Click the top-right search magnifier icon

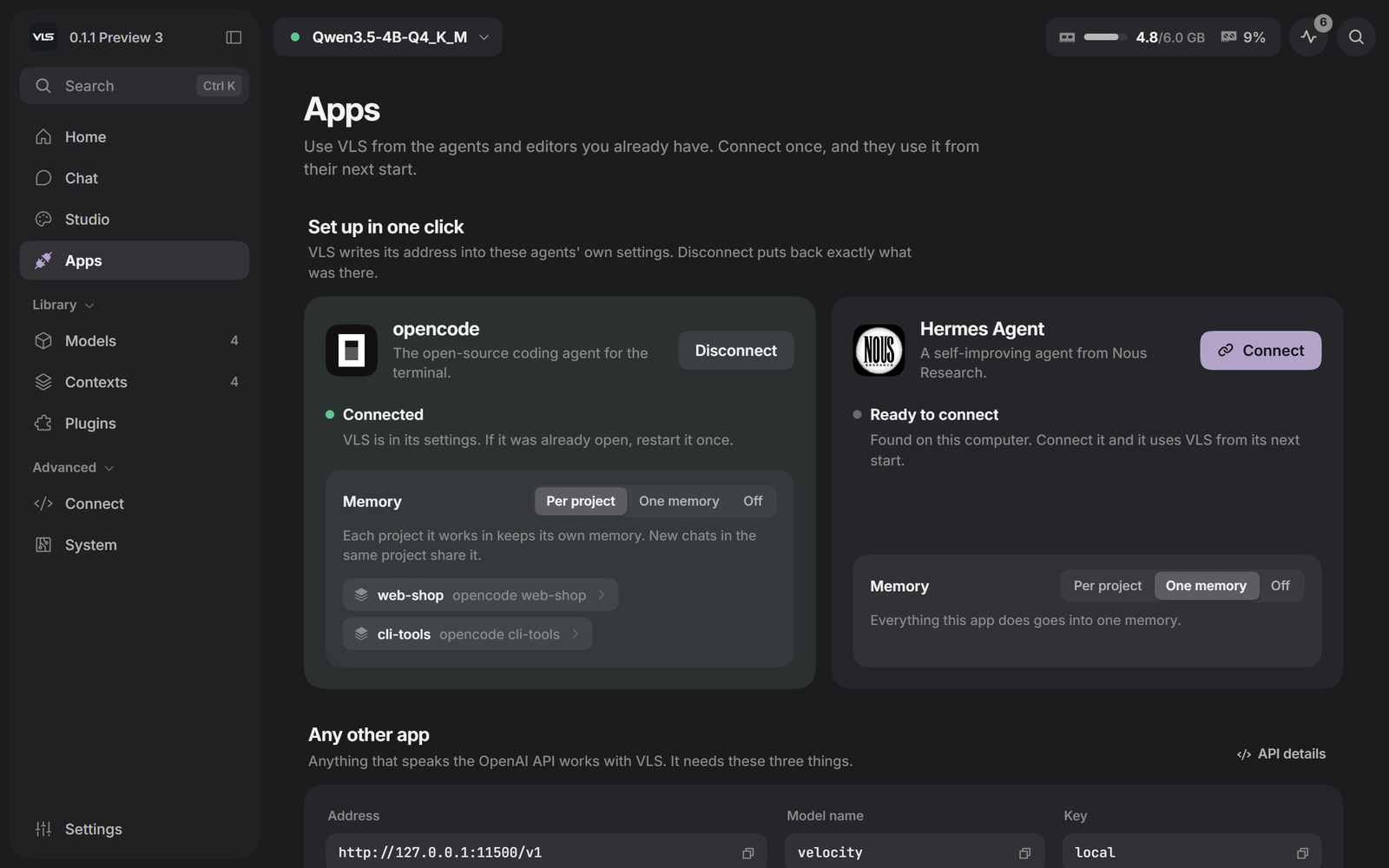tap(1356, 37)
